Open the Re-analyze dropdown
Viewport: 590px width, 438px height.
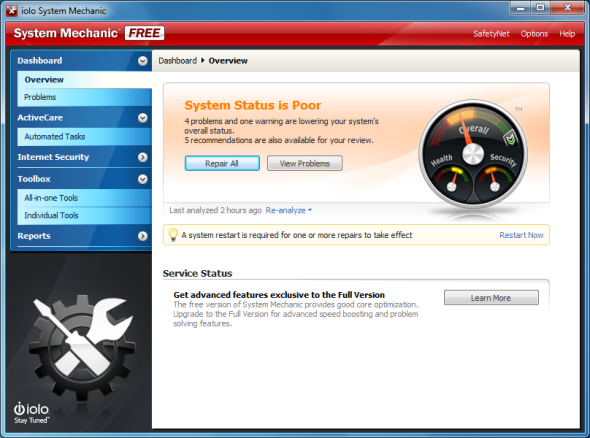289,210
